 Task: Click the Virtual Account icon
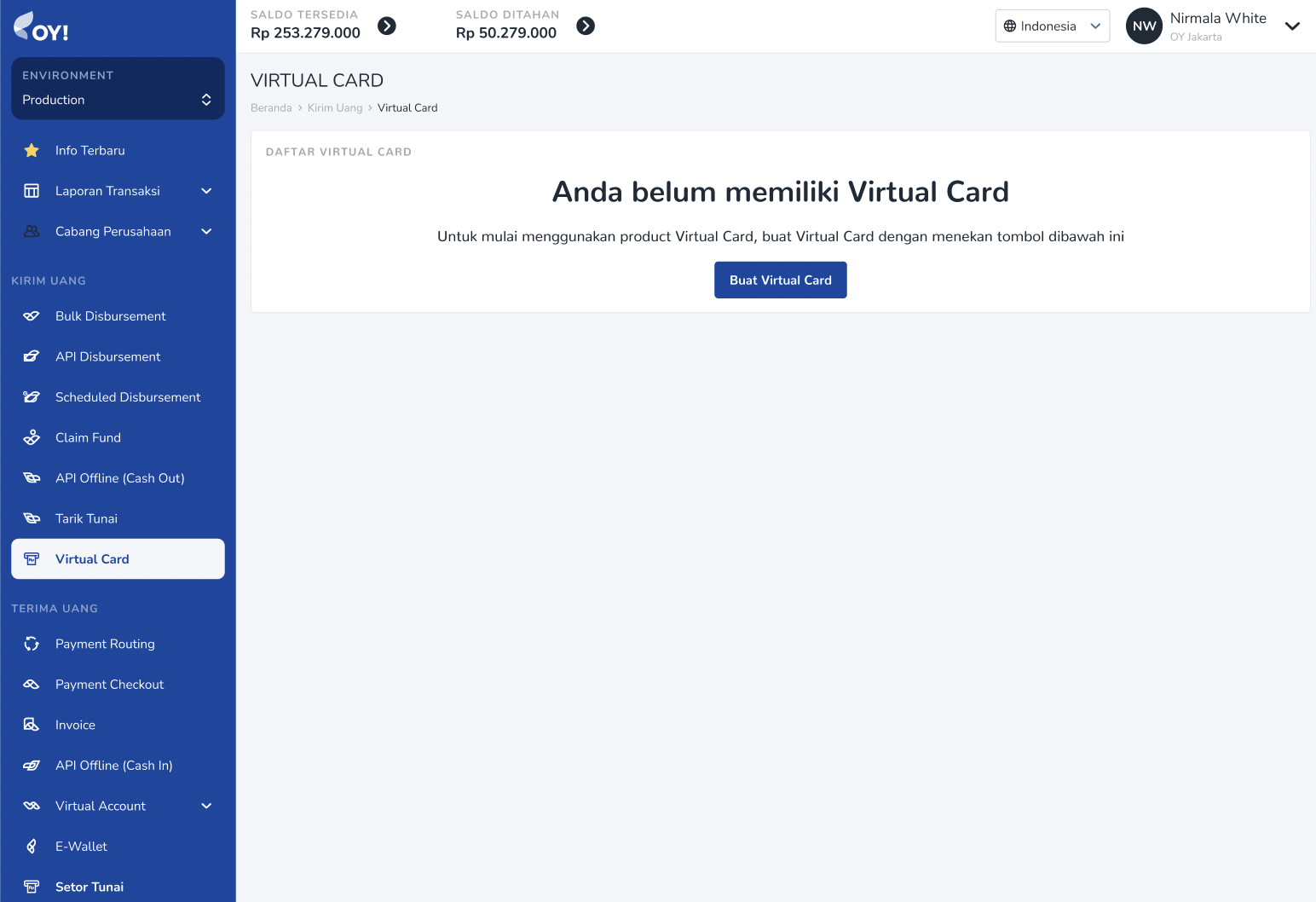[32, 807]
